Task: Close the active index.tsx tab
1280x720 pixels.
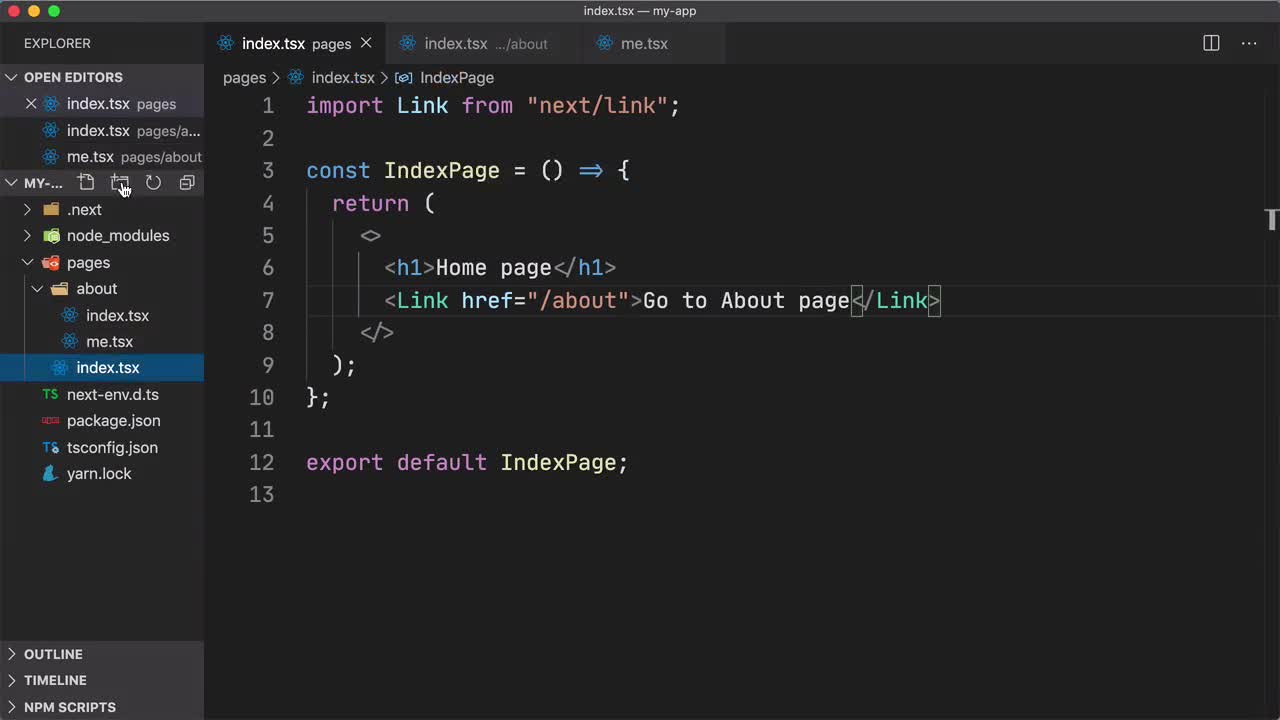Action: (x=366, y=43)
